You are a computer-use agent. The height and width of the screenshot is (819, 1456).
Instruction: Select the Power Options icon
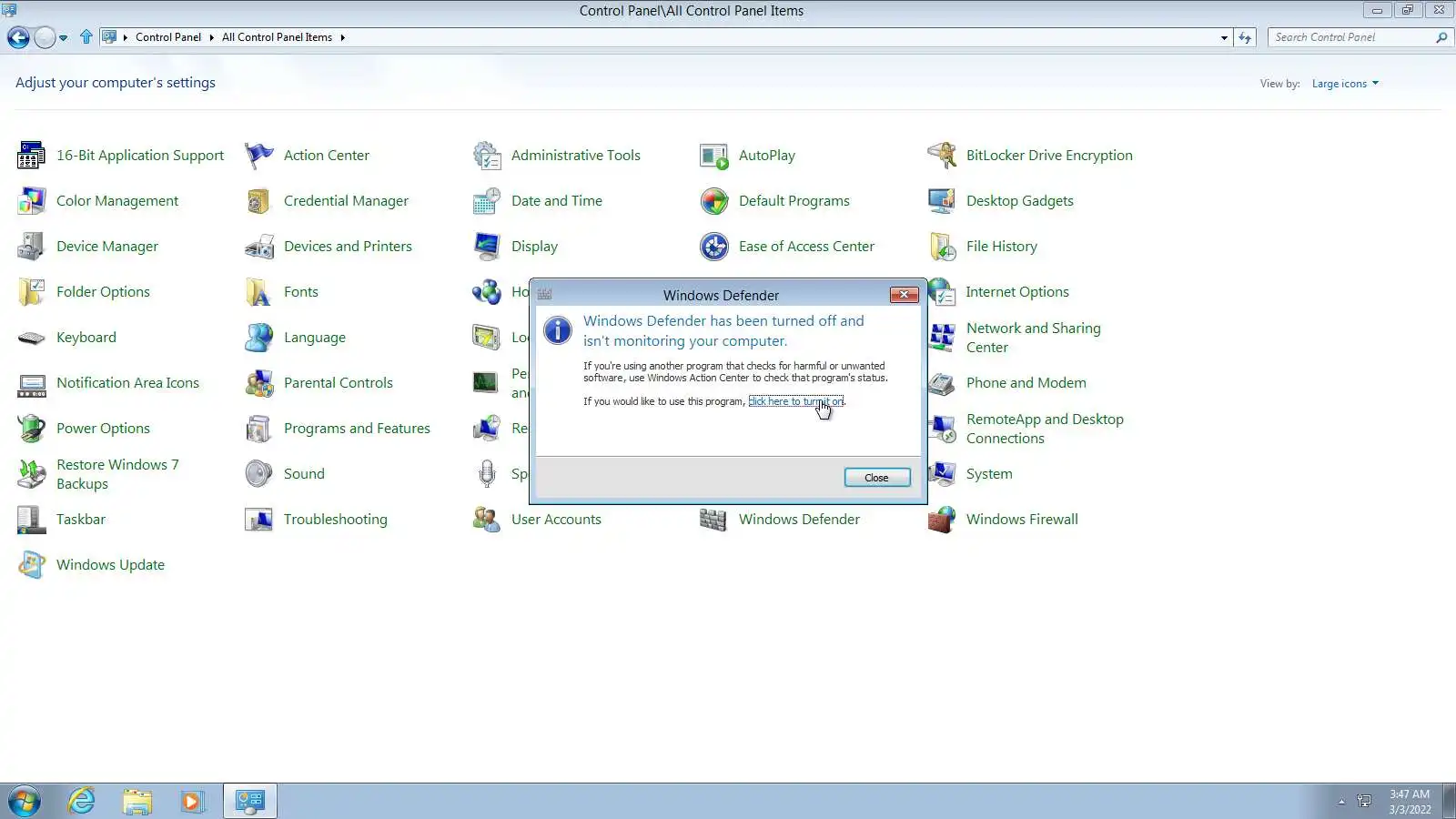coord(31,429)
